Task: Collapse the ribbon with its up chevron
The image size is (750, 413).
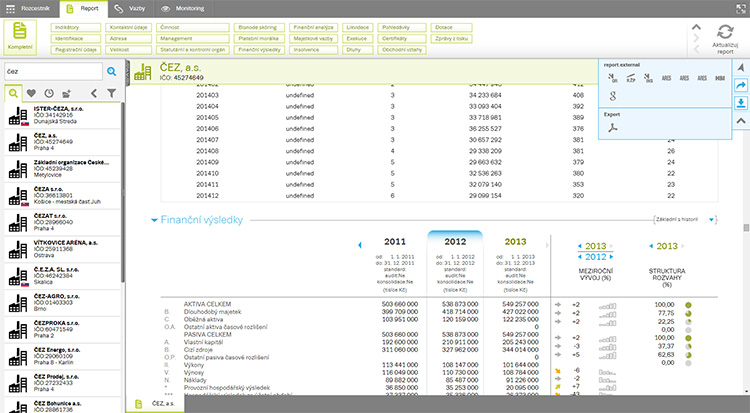Action: coord(696,27)
